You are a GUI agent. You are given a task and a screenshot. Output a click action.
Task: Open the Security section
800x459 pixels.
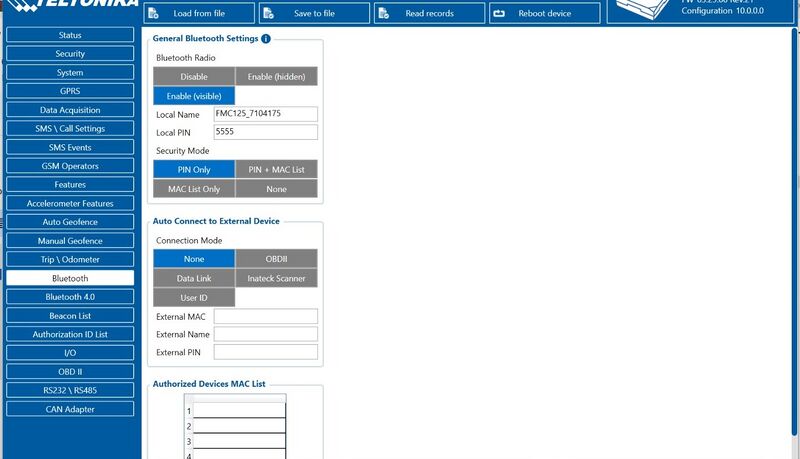point(70,54)
